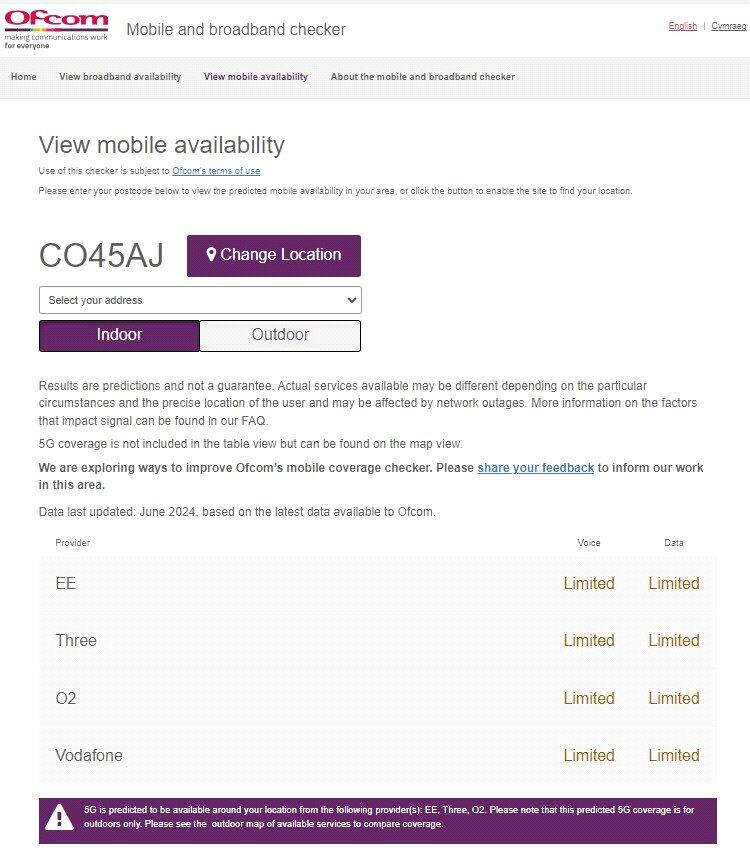Switch to Outdoor coverage view

[280, 335]
